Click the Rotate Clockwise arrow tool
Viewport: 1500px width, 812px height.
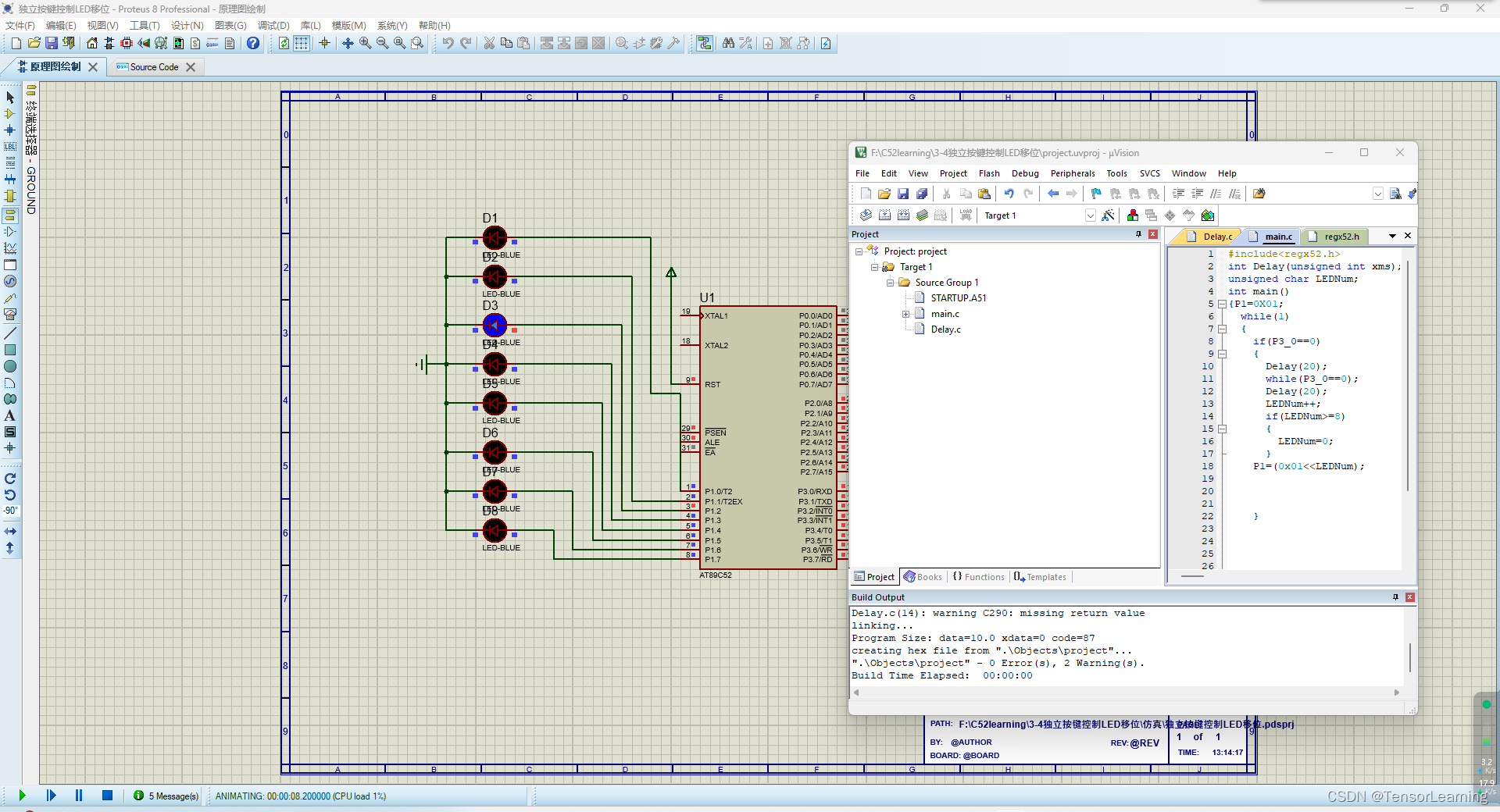pyautogui.click(x=10, y=479)
